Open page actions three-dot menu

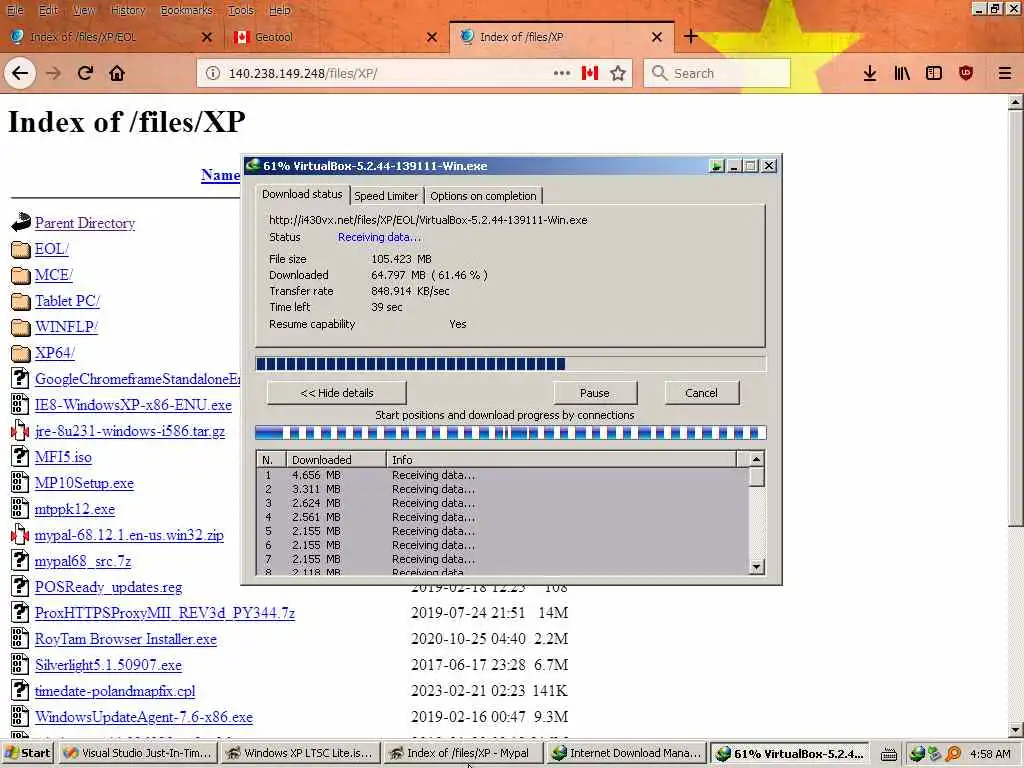click(562, 73)
